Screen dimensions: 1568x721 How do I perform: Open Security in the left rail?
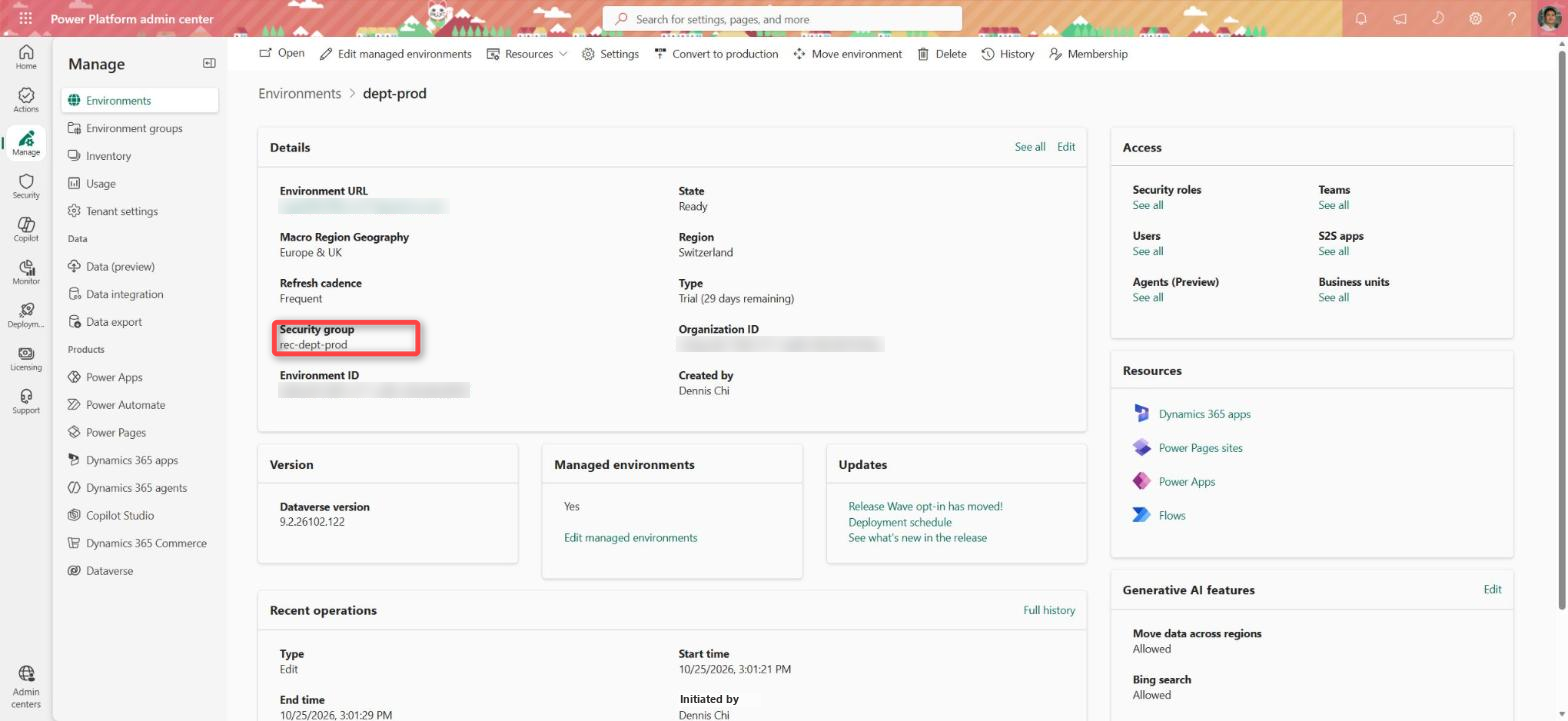26,186
